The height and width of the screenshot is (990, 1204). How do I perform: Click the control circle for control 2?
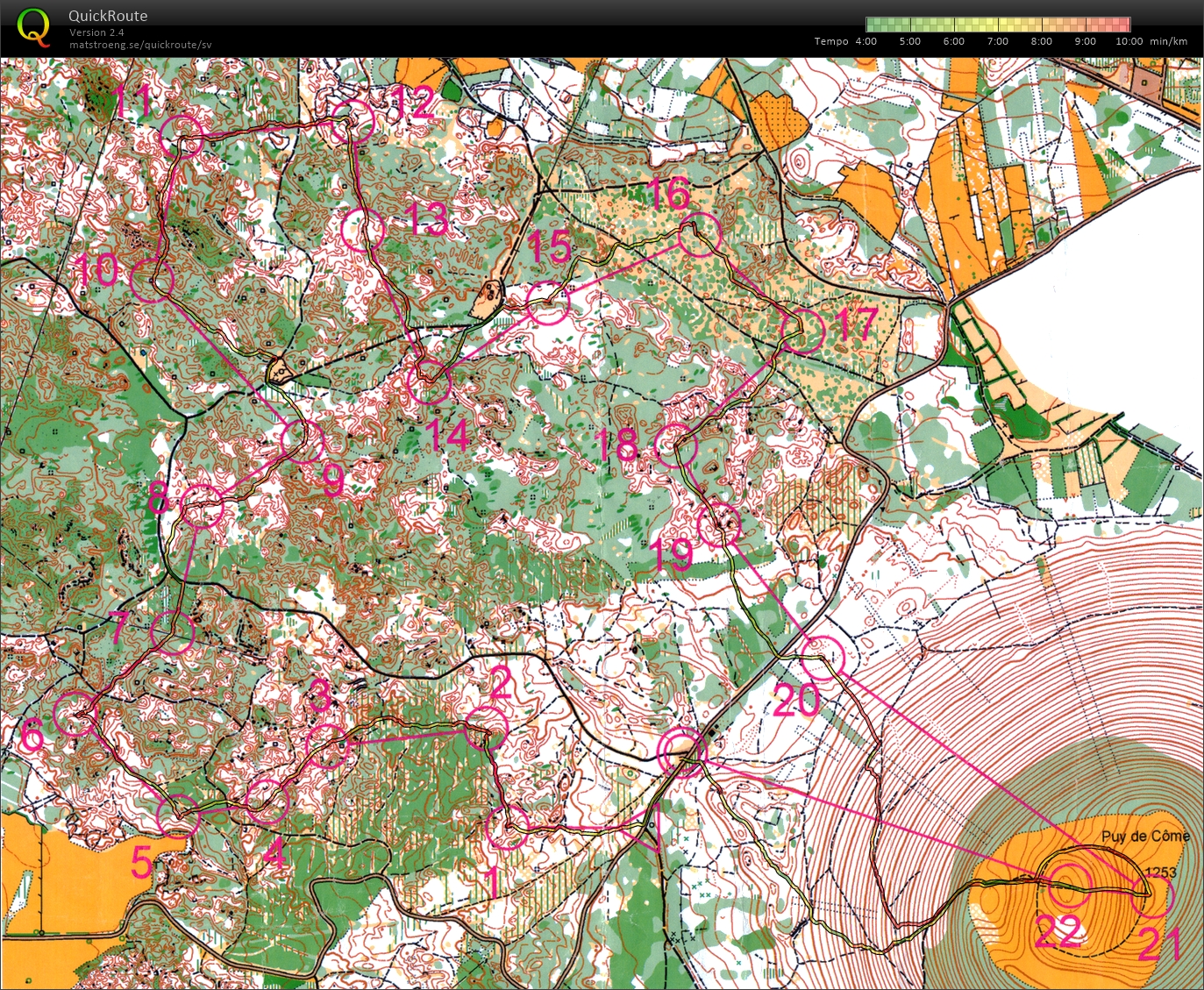click(x=486, y=727)
